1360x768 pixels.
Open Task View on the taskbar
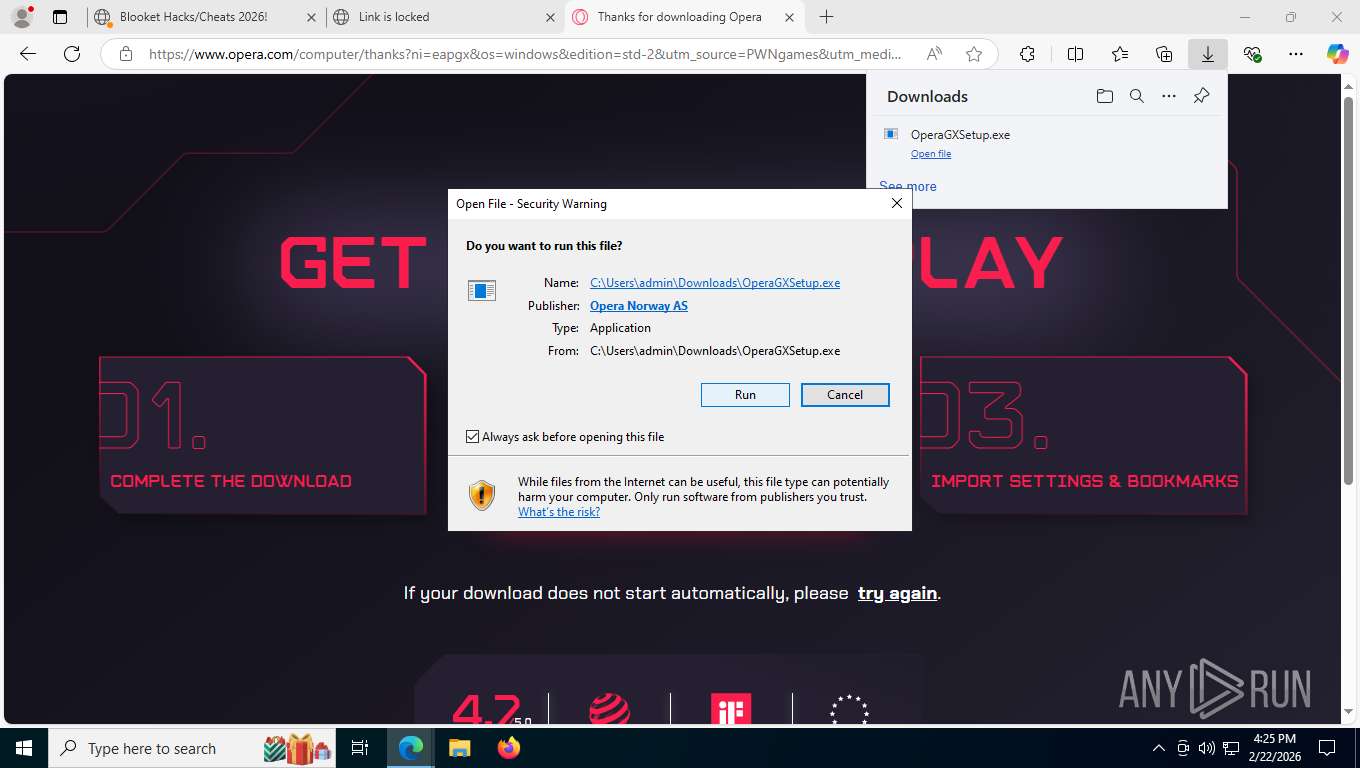[x=360, y=748]
